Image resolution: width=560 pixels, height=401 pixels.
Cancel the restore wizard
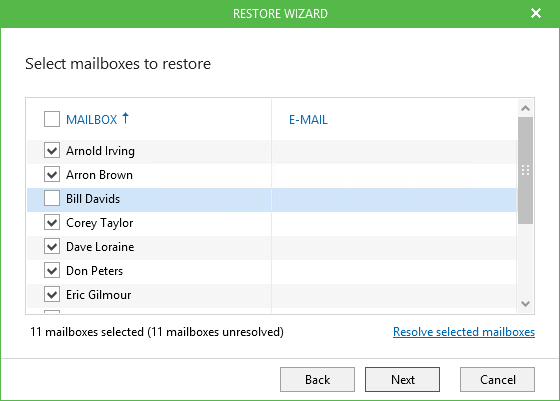click(497, 379)
